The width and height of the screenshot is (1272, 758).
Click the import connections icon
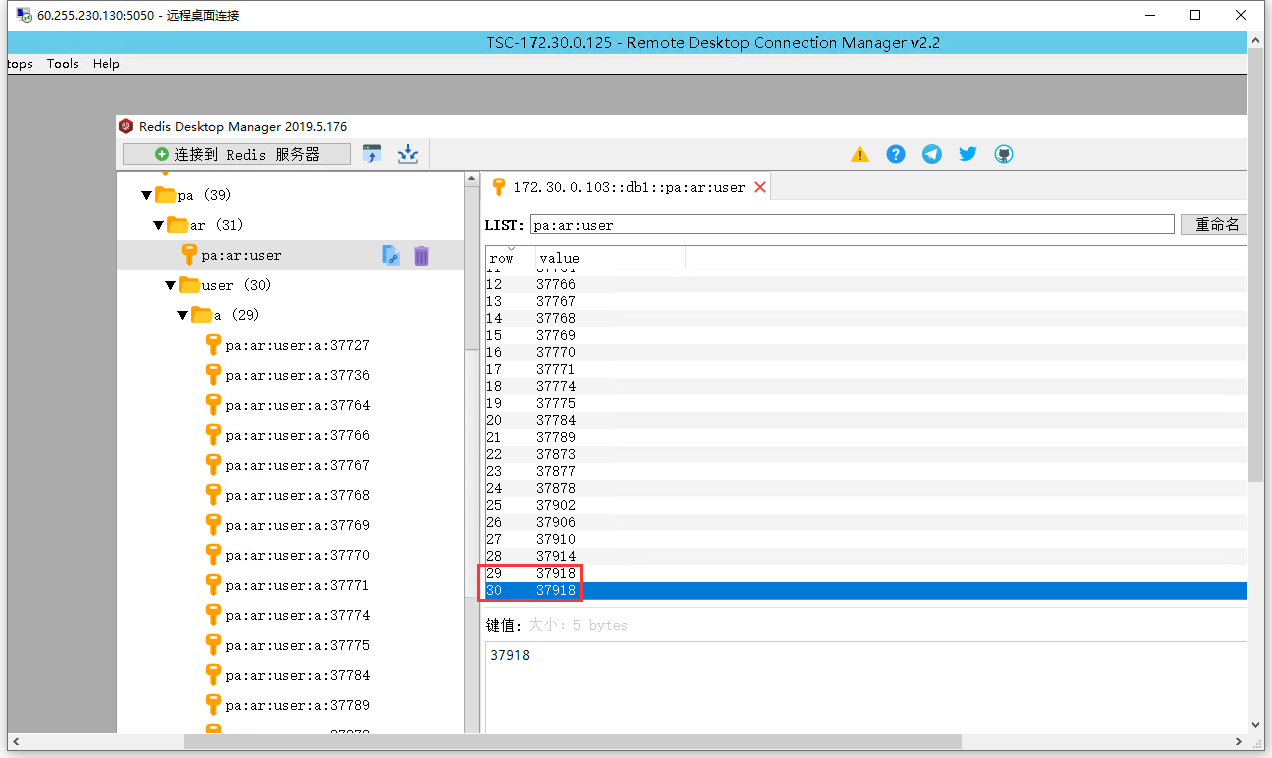coord(372,154)
